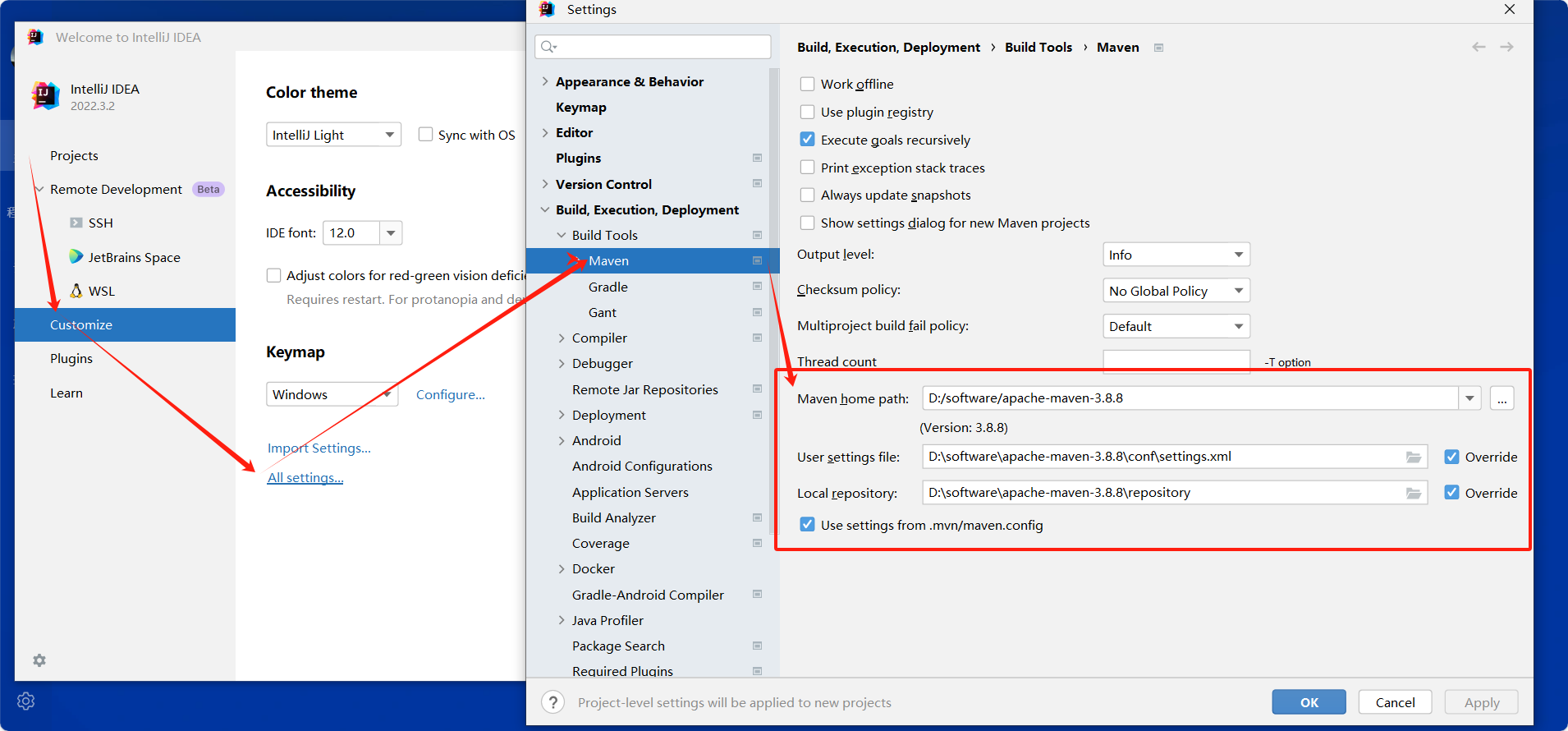Open the Maven home path dropdown arrow
Viewport: 1568px width, 731px height.
coord(1469,398)
